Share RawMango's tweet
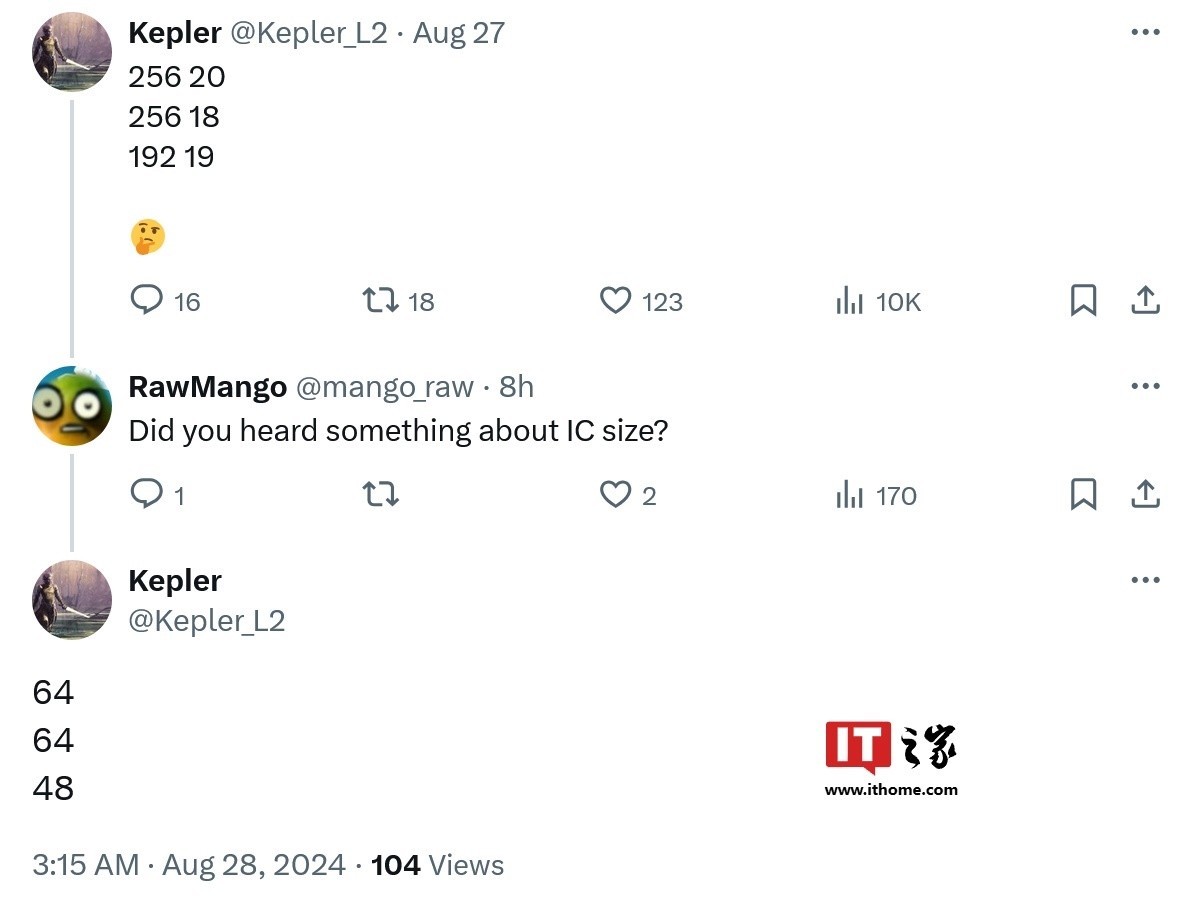1196x904 pixels. [1145, 494]
